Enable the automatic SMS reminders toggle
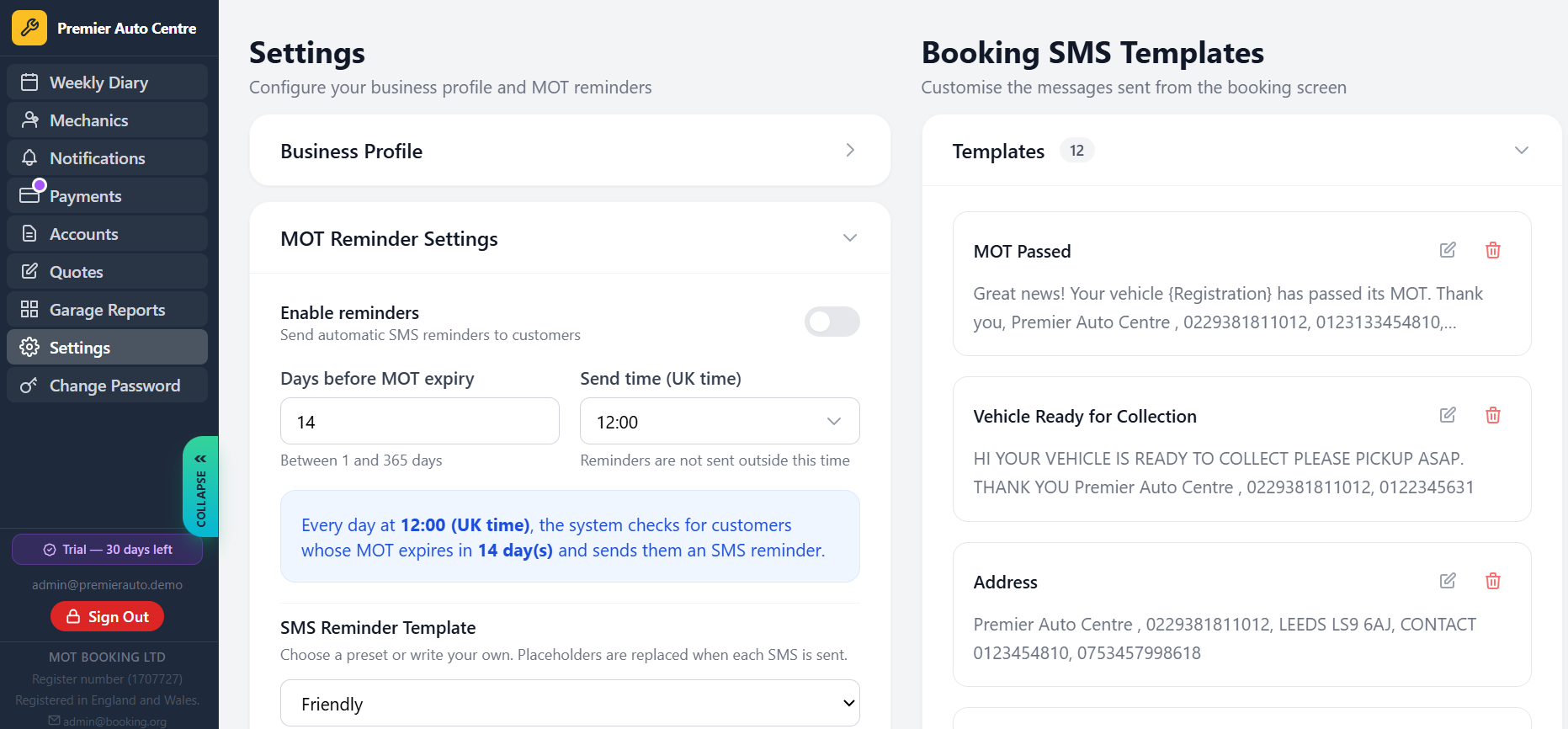The image size is (1568, 729). coord(832,322)
